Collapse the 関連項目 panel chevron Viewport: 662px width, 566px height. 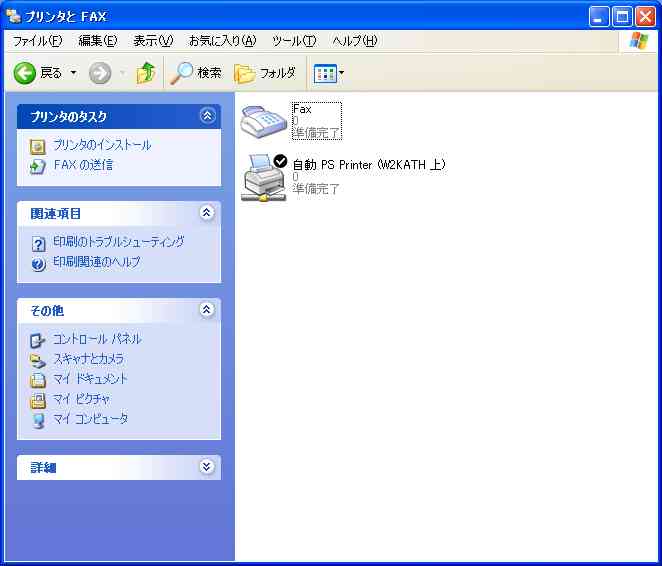[206, 212]
